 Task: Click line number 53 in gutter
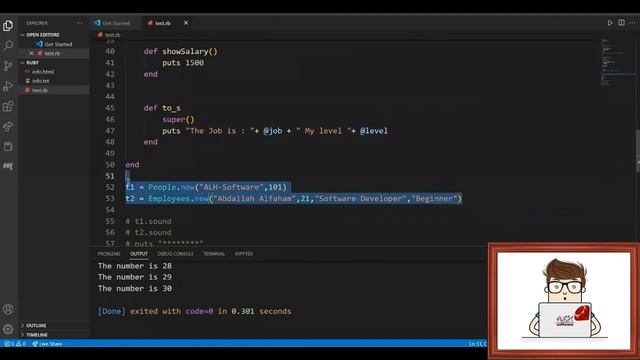[x=110, y=198]
